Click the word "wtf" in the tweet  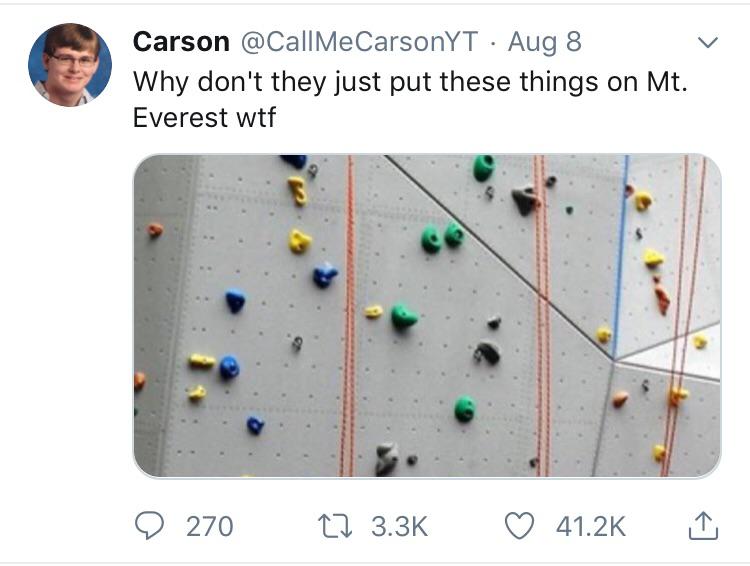pos(256,117)
